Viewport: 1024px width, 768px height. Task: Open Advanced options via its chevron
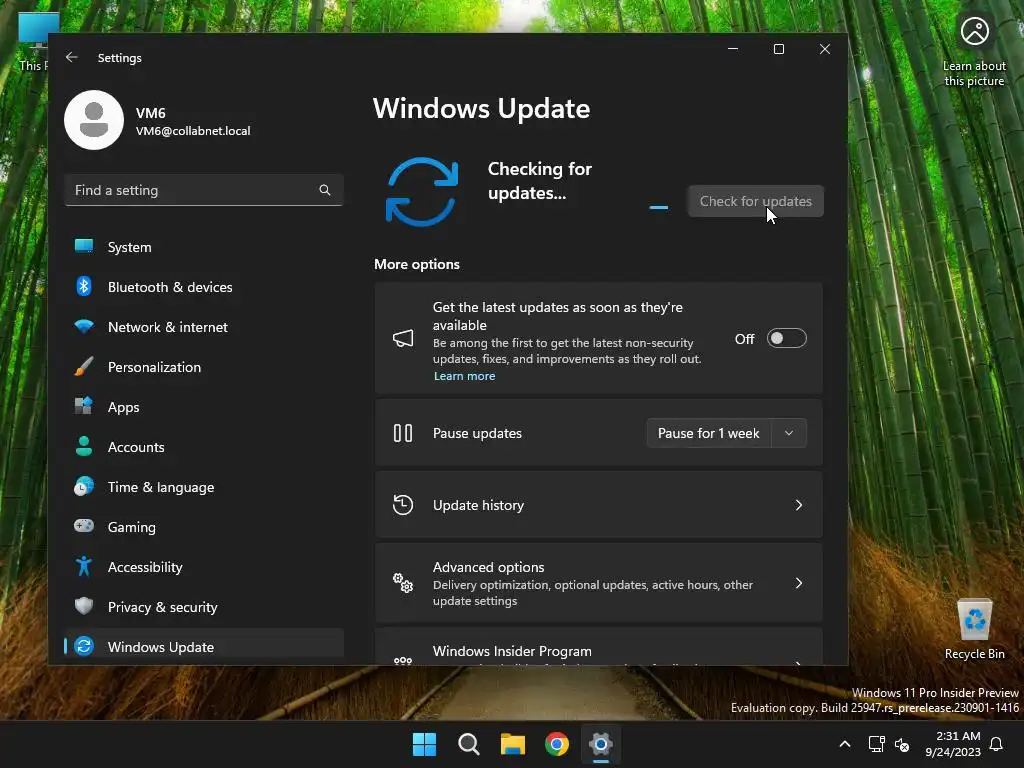[799, 583]
